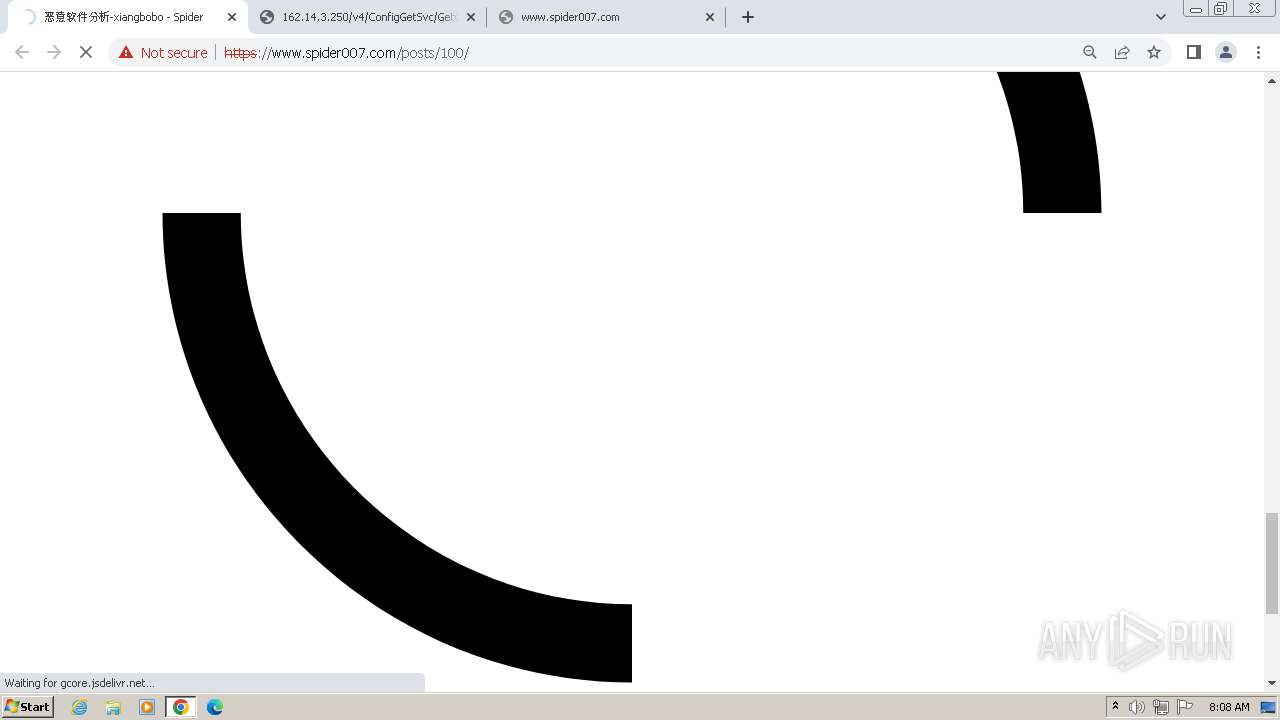Focus the address bar URL
The image size is (1280, 720).
tap(346, 53)
